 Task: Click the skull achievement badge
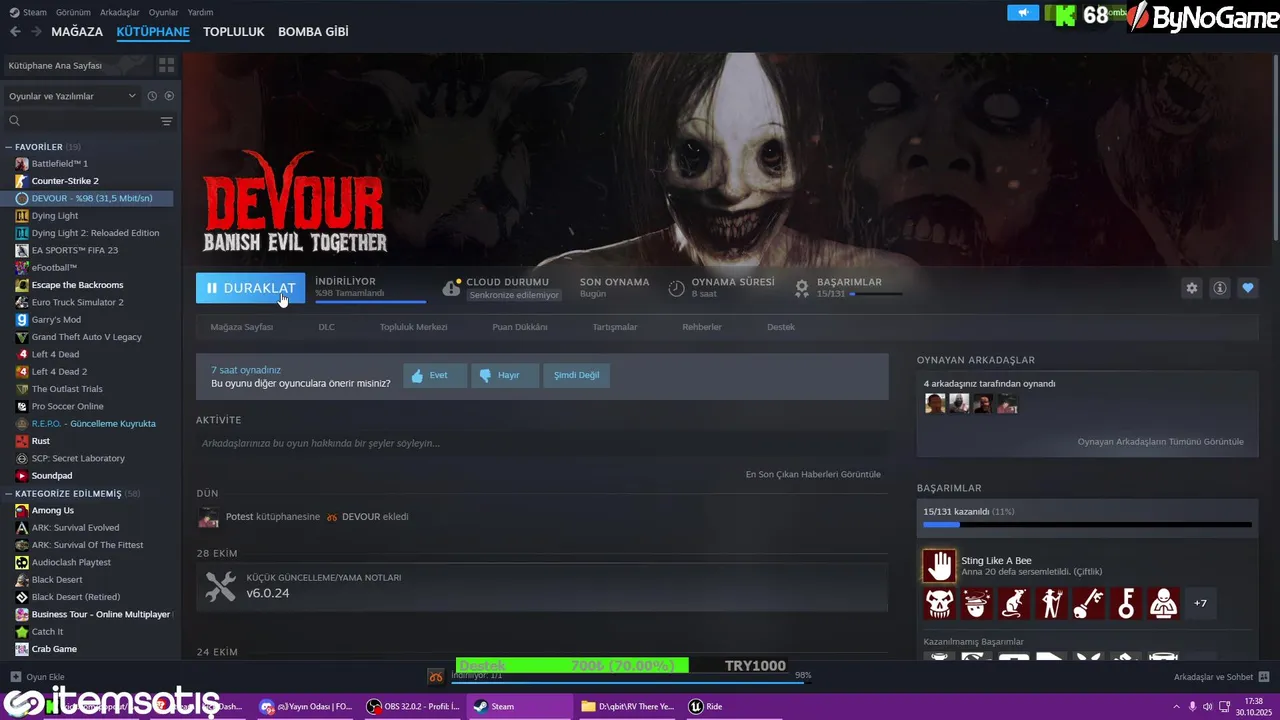(x=939, y=603)
